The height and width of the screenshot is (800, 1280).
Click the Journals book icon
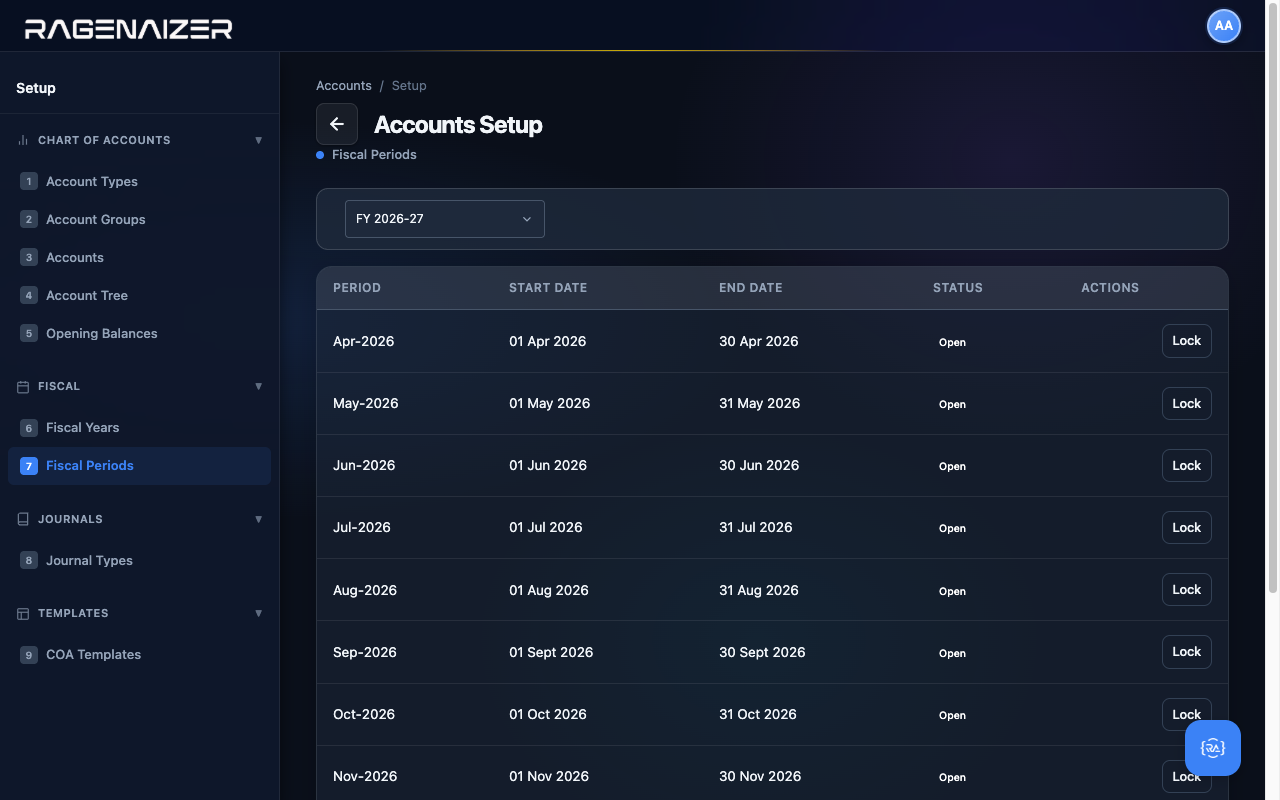coord(23,519)
